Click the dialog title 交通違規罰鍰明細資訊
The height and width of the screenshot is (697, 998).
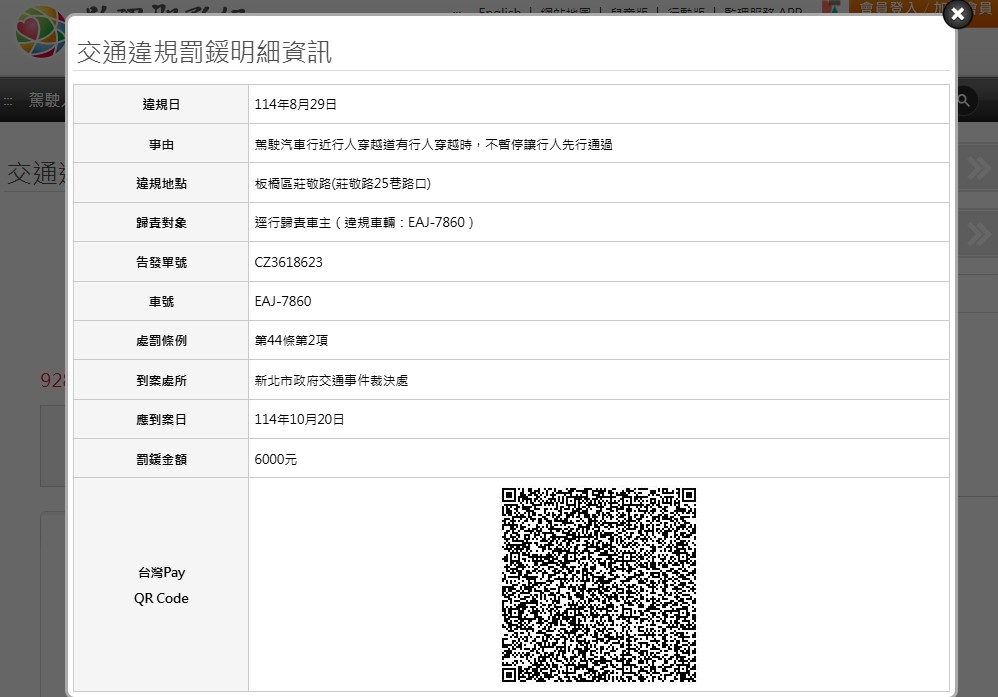(x=204, y=52)
